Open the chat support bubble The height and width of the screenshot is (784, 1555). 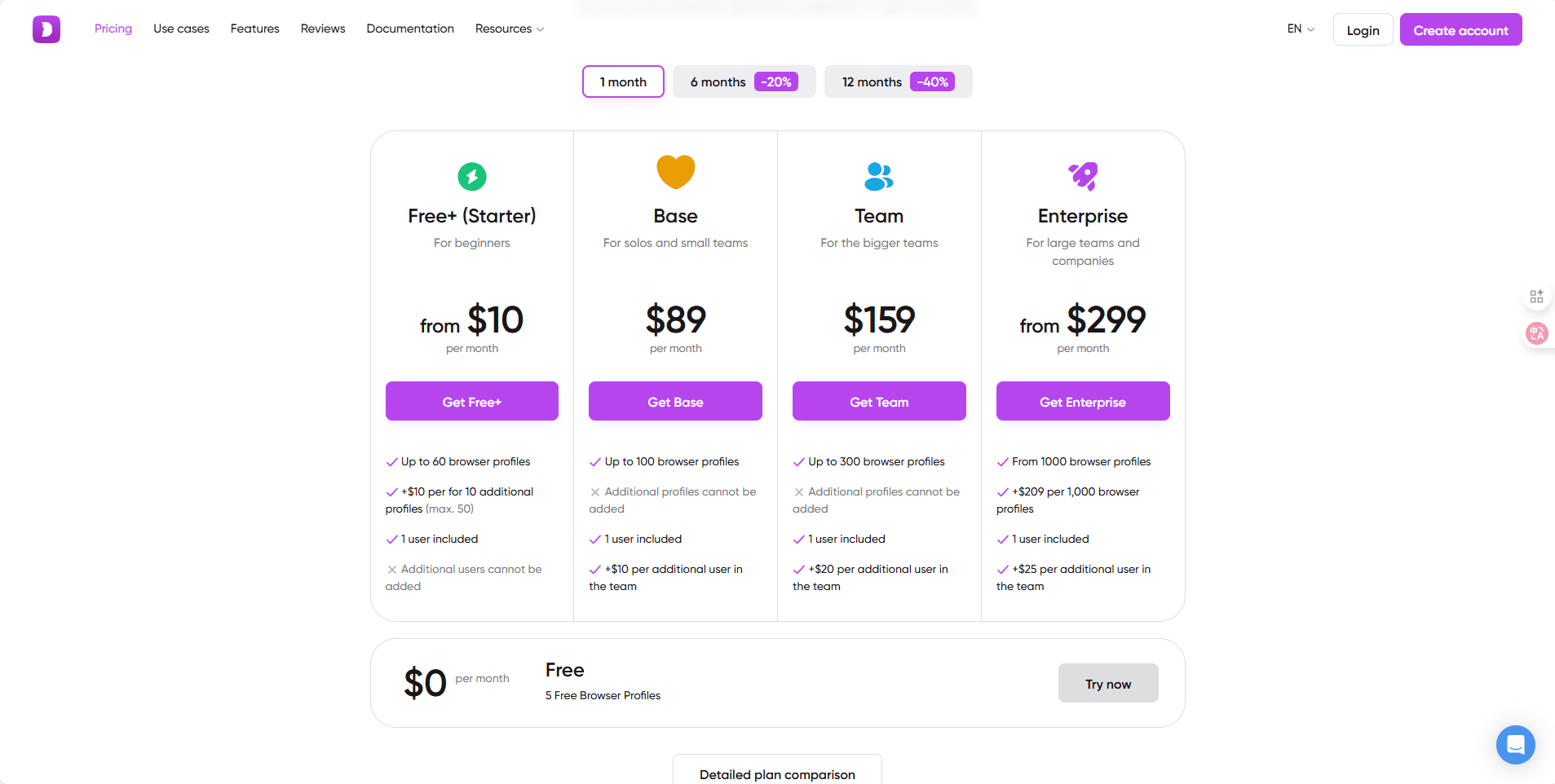pos(1514,744)
